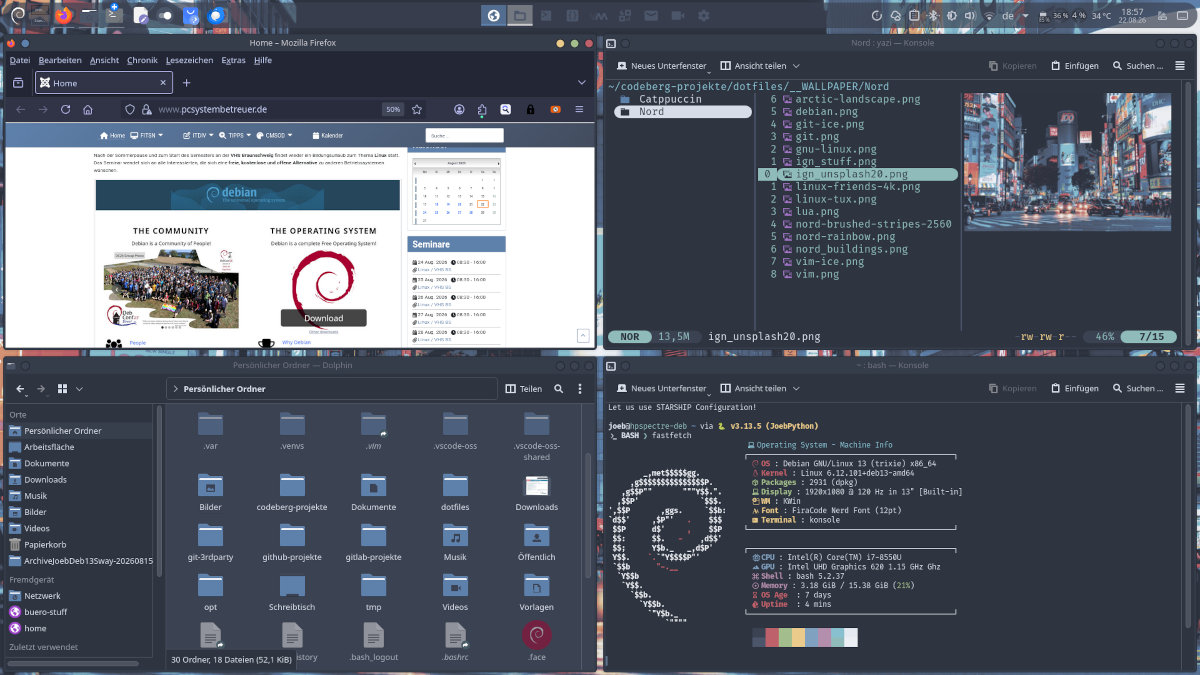Go to Firefox home page icon

[88, 109]
